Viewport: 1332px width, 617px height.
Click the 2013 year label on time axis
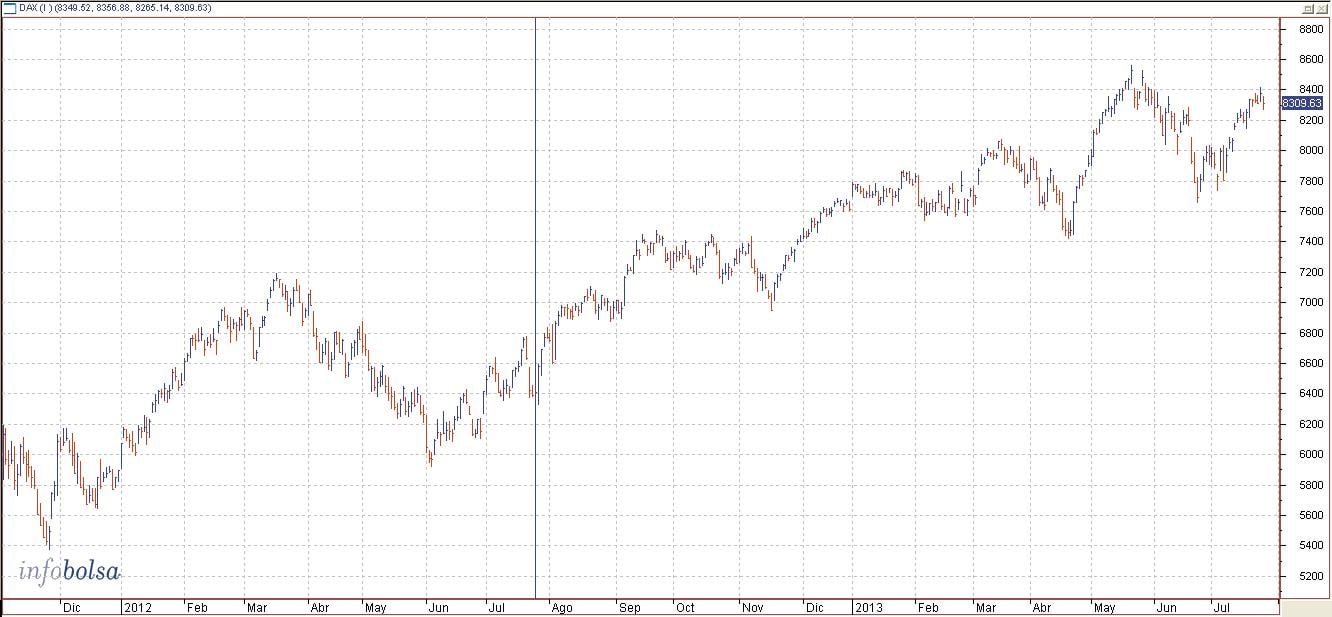click(867, 606)
